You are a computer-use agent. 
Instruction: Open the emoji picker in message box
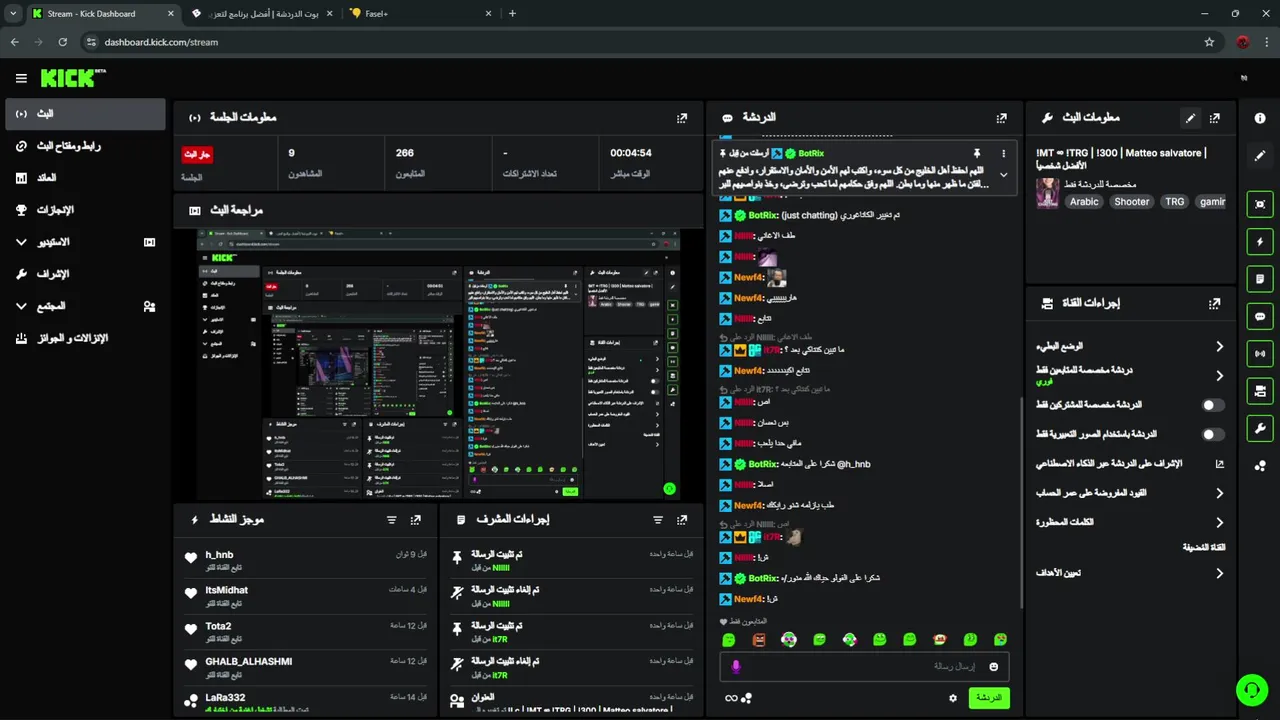coord(994,667)
